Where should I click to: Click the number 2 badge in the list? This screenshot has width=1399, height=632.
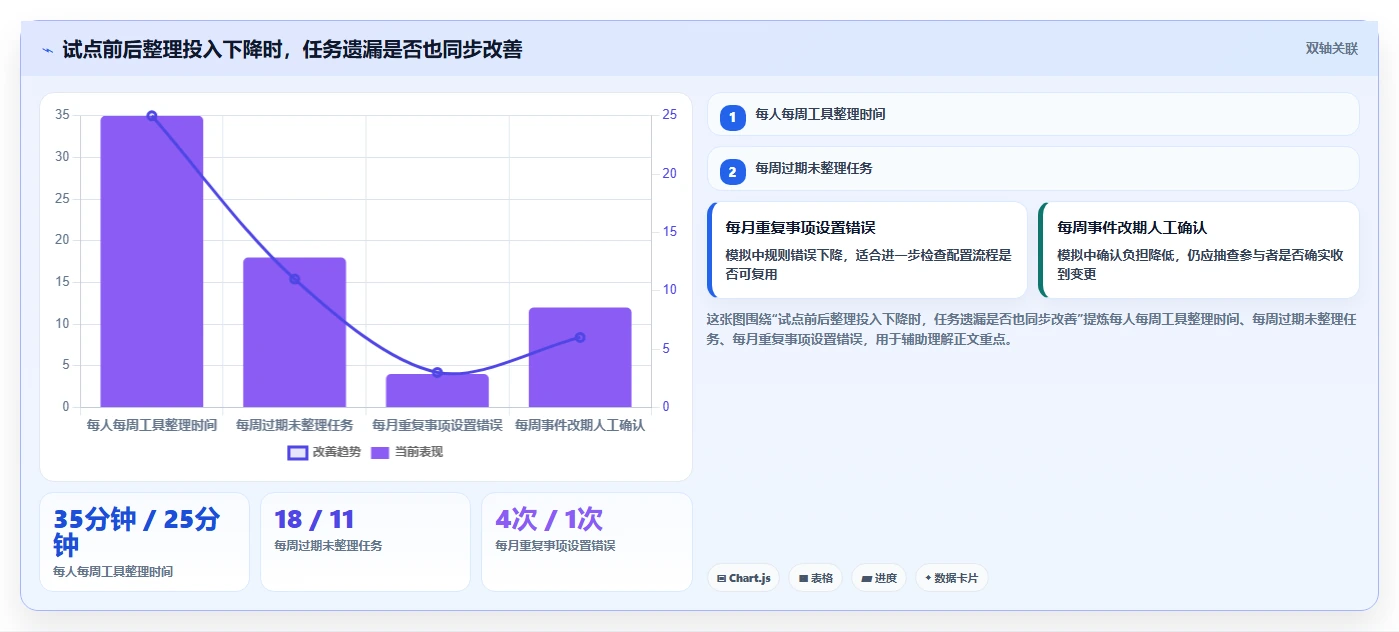[732, 172]
